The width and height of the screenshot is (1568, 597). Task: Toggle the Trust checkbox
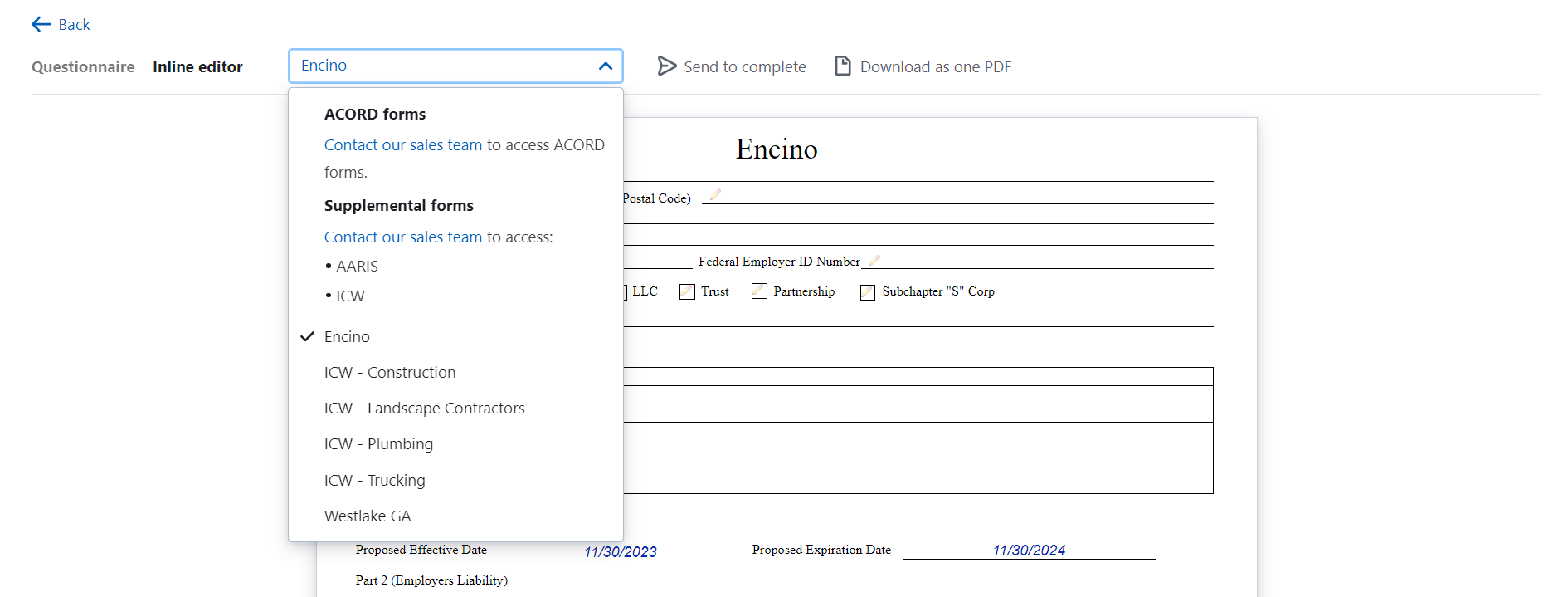tap(687, 292)
